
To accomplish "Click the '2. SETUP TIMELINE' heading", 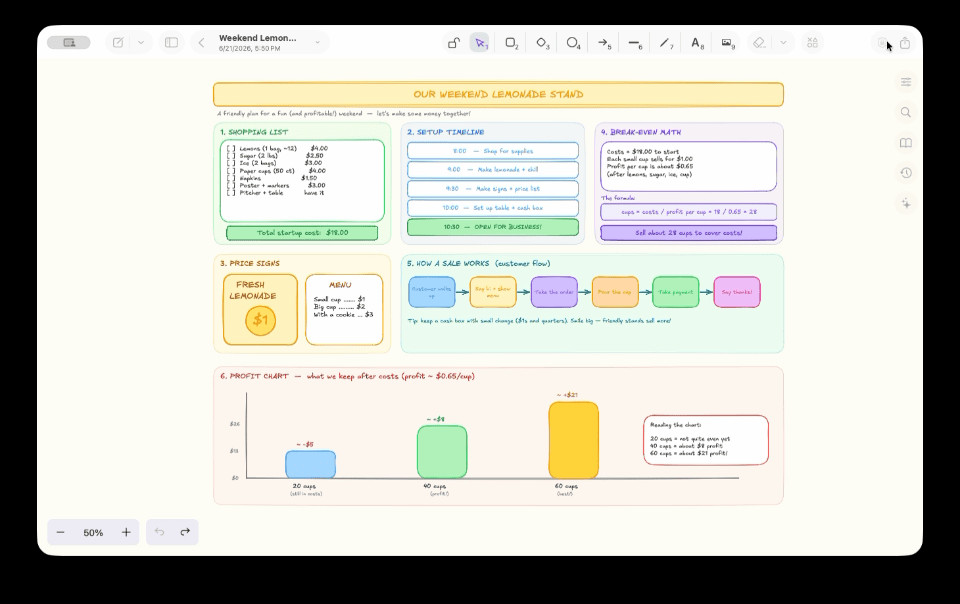I will click(446, 132).
